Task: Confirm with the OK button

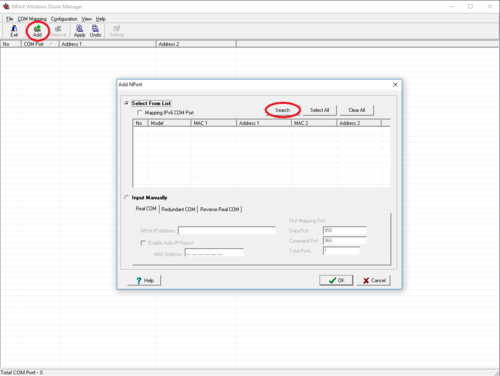Action: [336, 280]
